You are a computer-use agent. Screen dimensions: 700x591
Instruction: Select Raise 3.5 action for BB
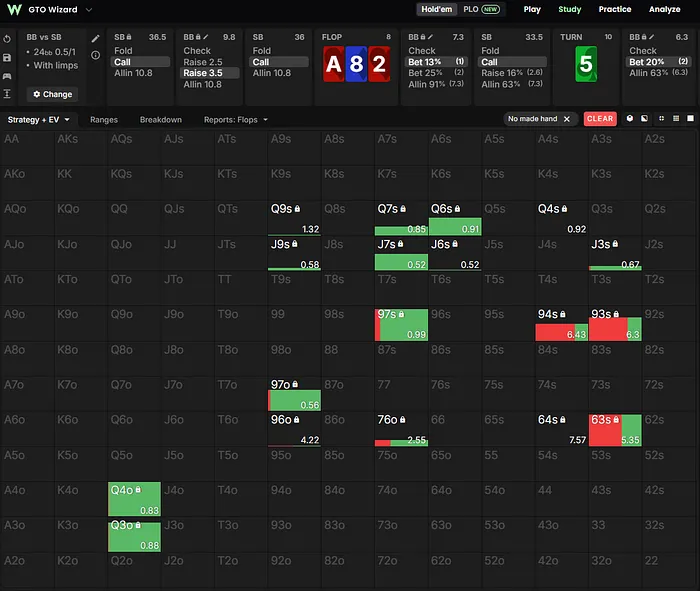[209, 73]
